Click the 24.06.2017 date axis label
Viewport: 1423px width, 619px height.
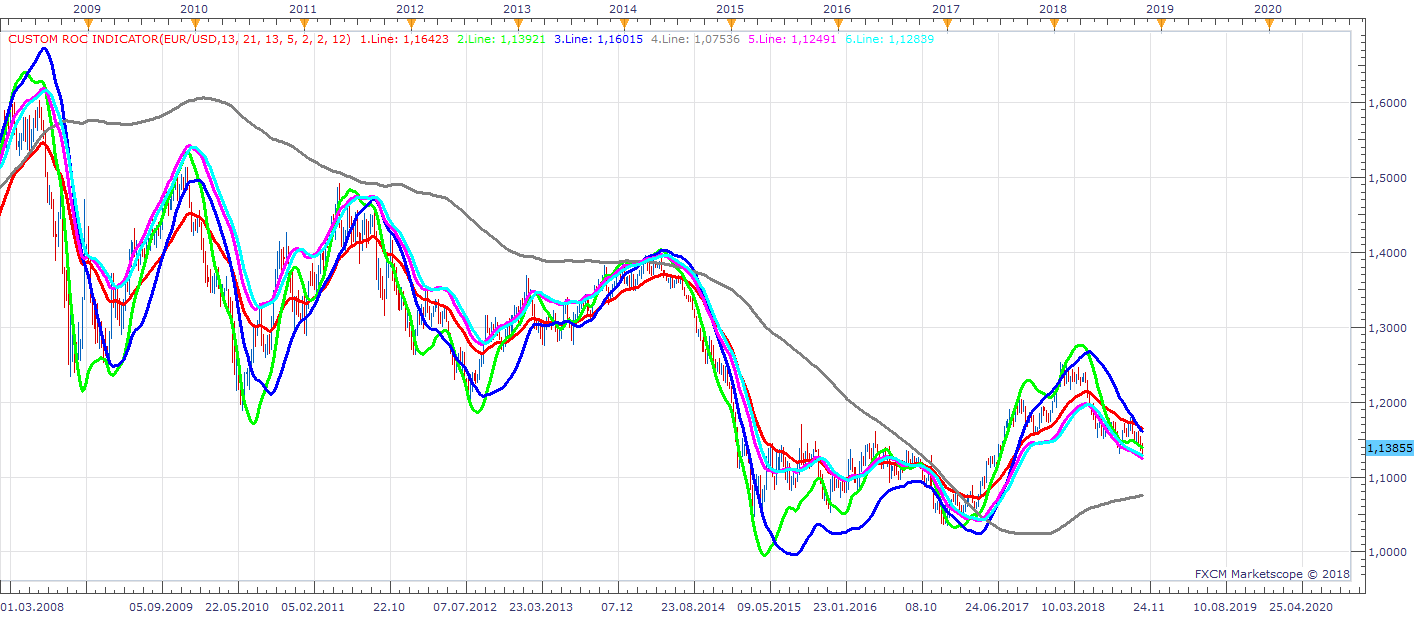pos(996,606)
